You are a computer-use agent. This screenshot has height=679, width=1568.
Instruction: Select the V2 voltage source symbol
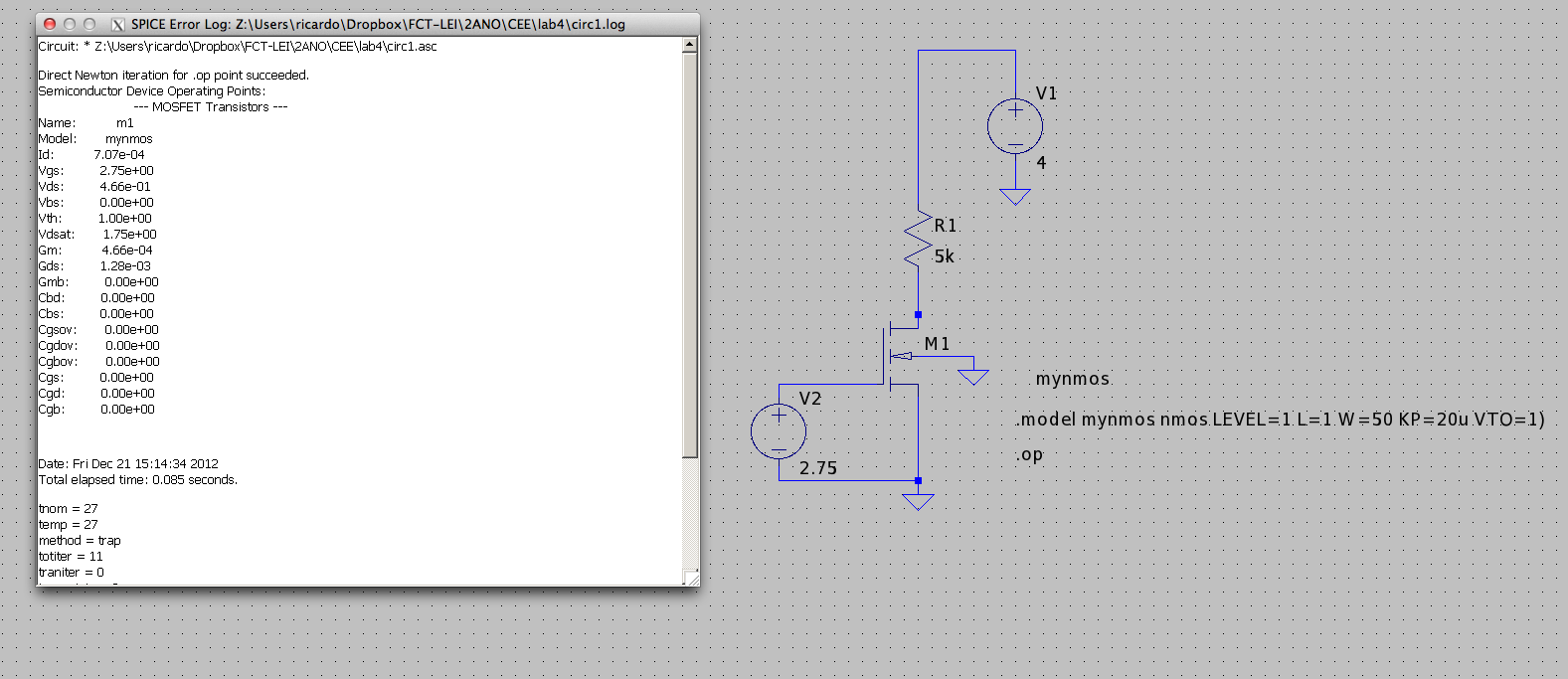(779, 430)
